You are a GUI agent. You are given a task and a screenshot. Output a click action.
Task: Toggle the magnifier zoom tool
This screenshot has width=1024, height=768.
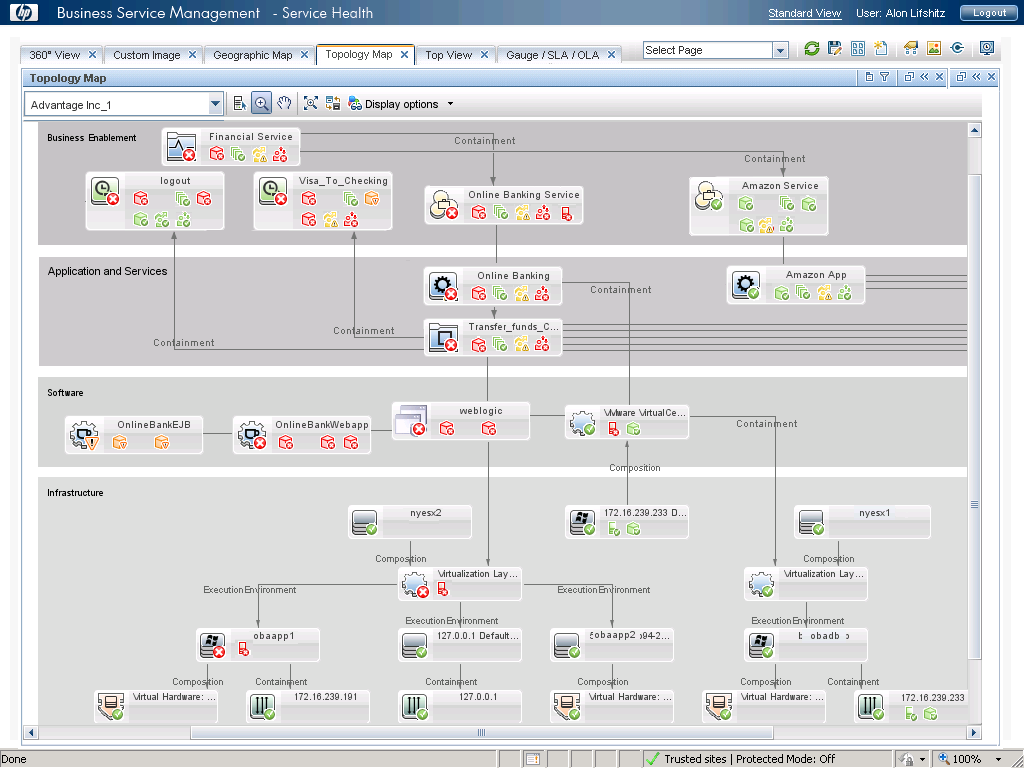pos(261,103)
